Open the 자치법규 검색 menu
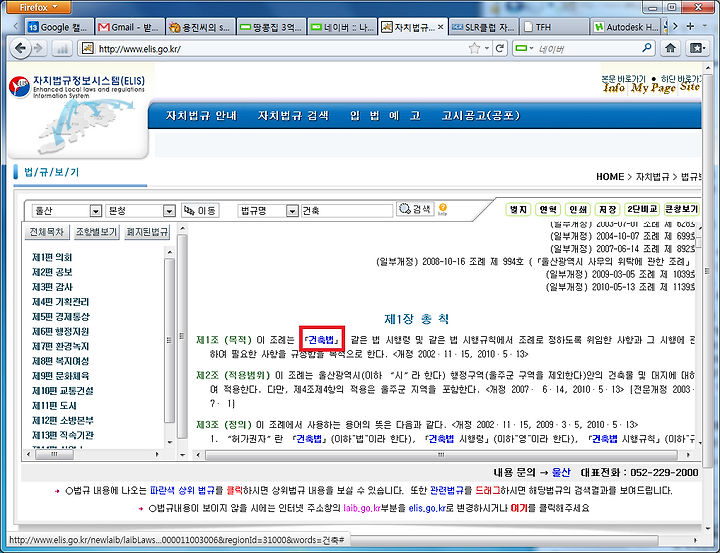Viewport: 720px width, 553px height. (x=293, y=115)
